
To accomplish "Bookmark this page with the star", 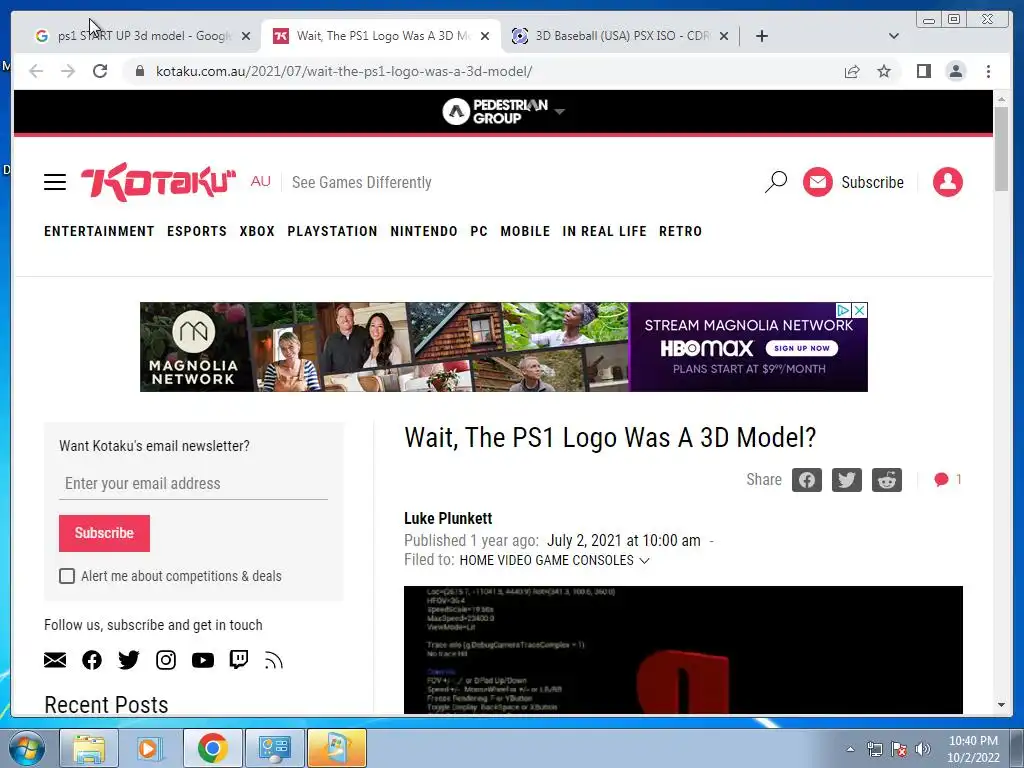I will pos(884,71).
